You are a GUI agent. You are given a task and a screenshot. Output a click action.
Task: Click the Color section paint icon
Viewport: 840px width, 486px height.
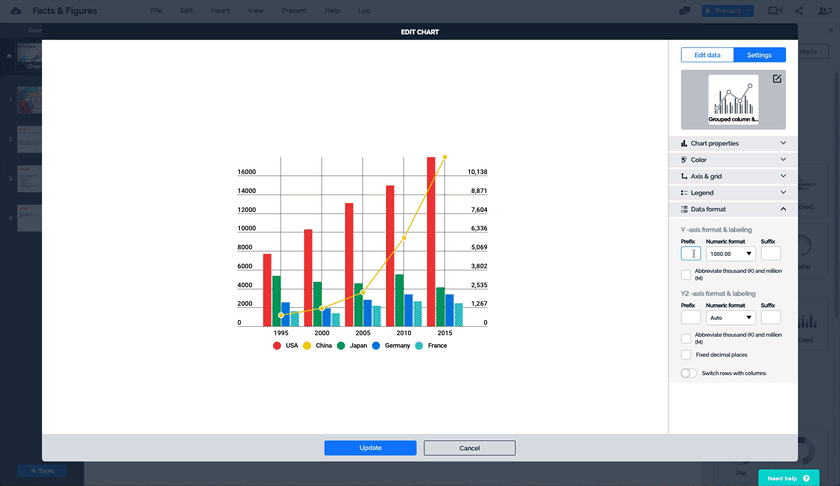pos(684,160)
